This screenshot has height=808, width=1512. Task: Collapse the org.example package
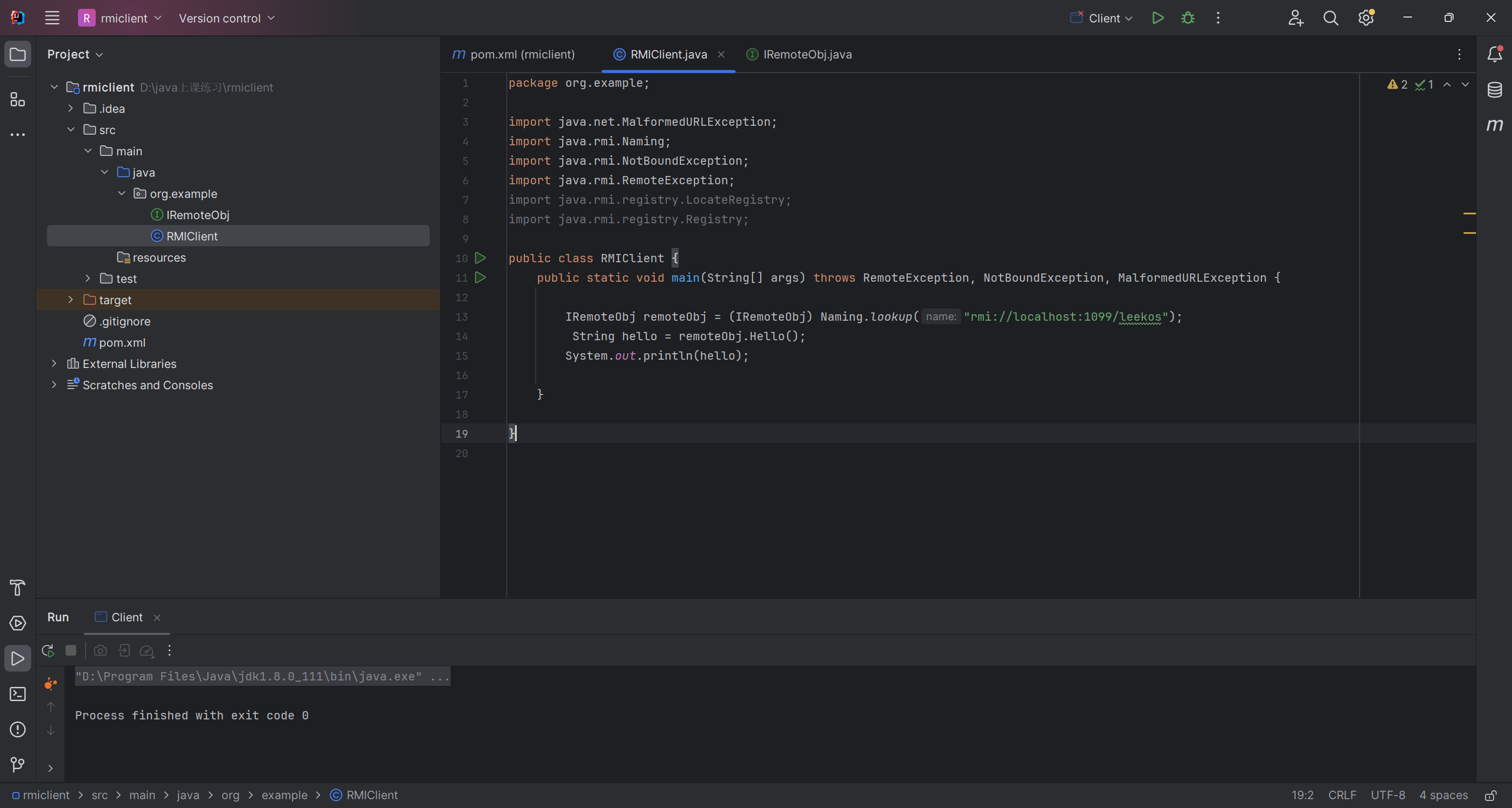click(122, 194)
